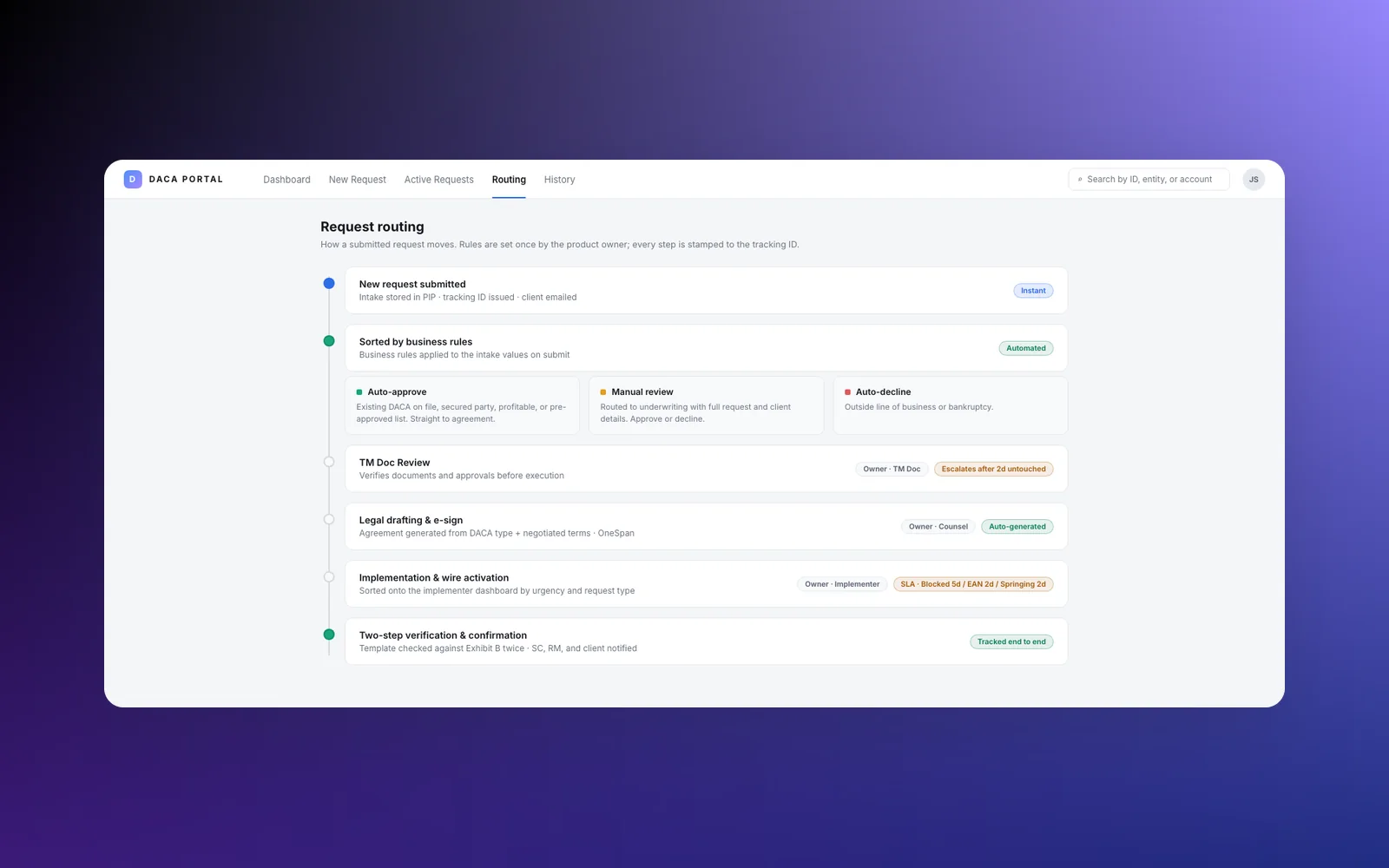This screenshot has height=868, width=1389.
Task: Click the green Auto-approve square indicator
Action: (x=359, y=392)
